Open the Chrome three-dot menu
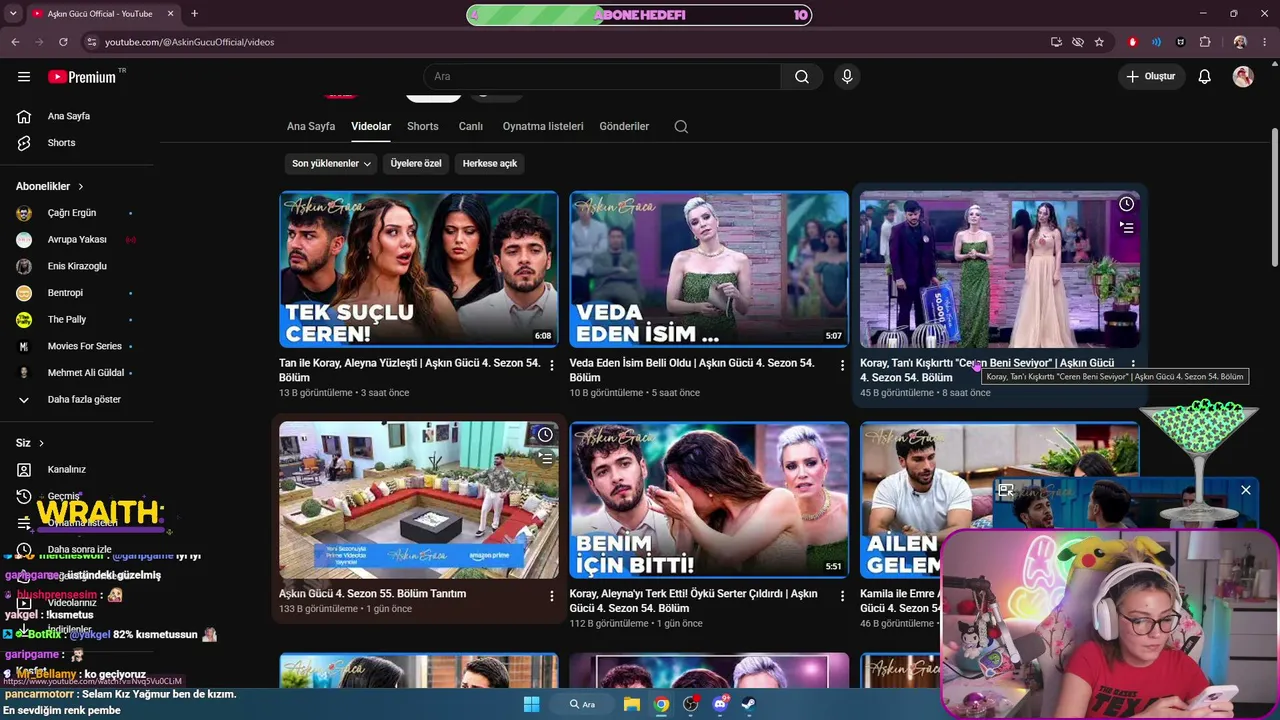 coord(1264,42)
